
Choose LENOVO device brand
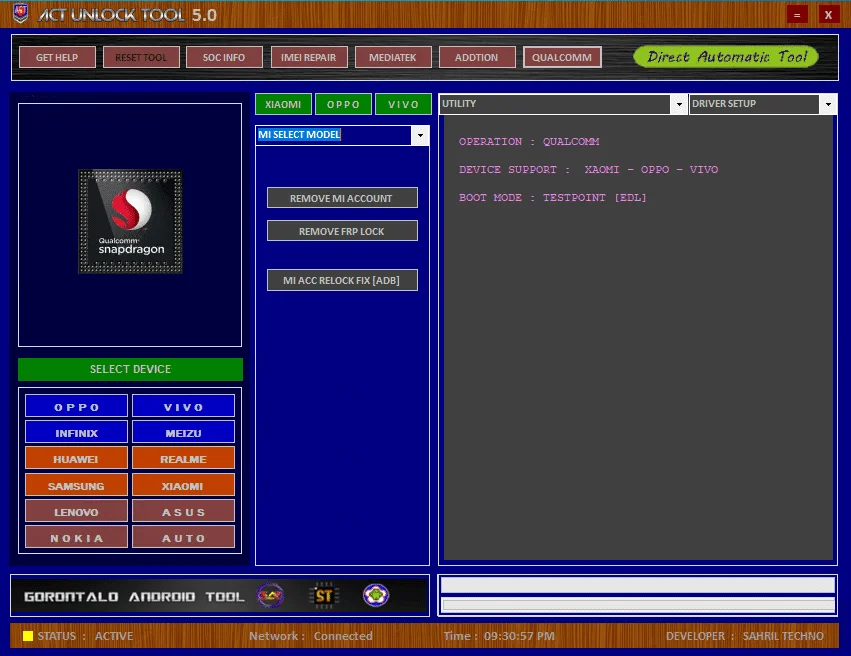pyautogui.click(x=77, y=511)
